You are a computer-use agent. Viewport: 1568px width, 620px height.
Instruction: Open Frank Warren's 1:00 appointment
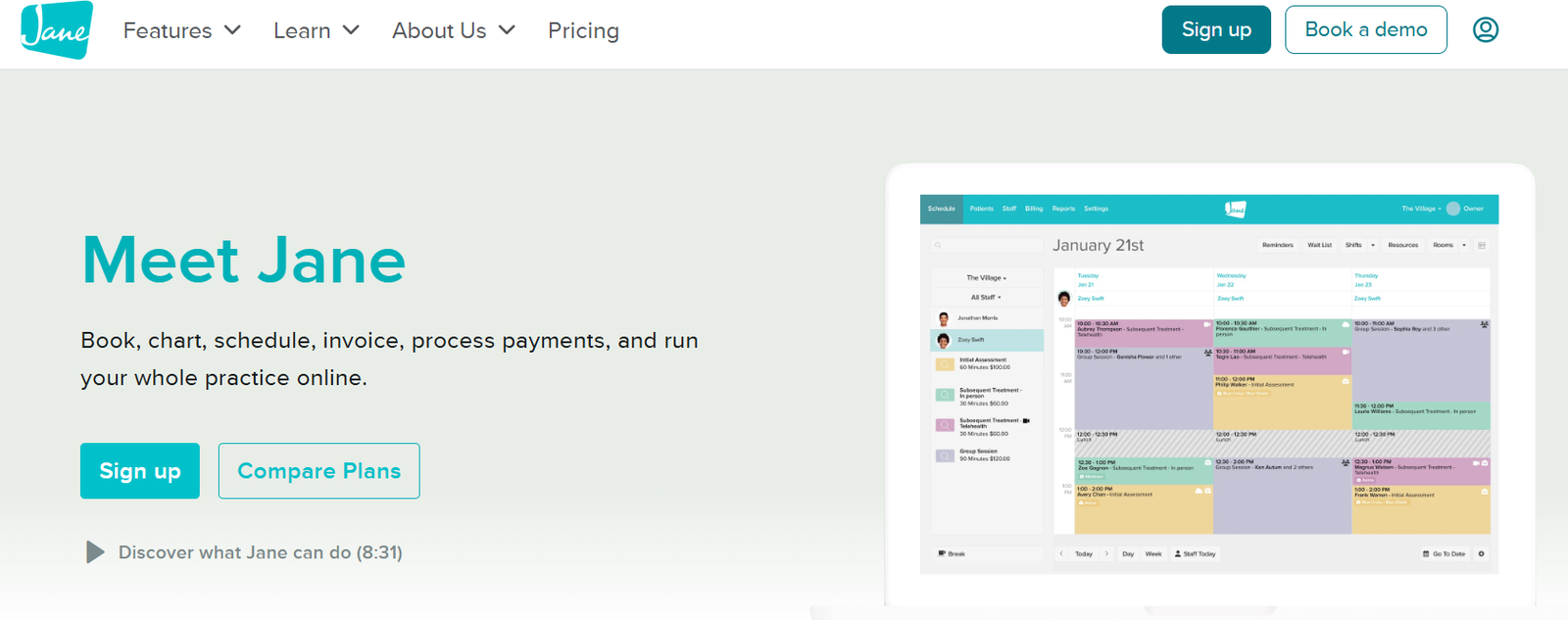pos(1421,509)
